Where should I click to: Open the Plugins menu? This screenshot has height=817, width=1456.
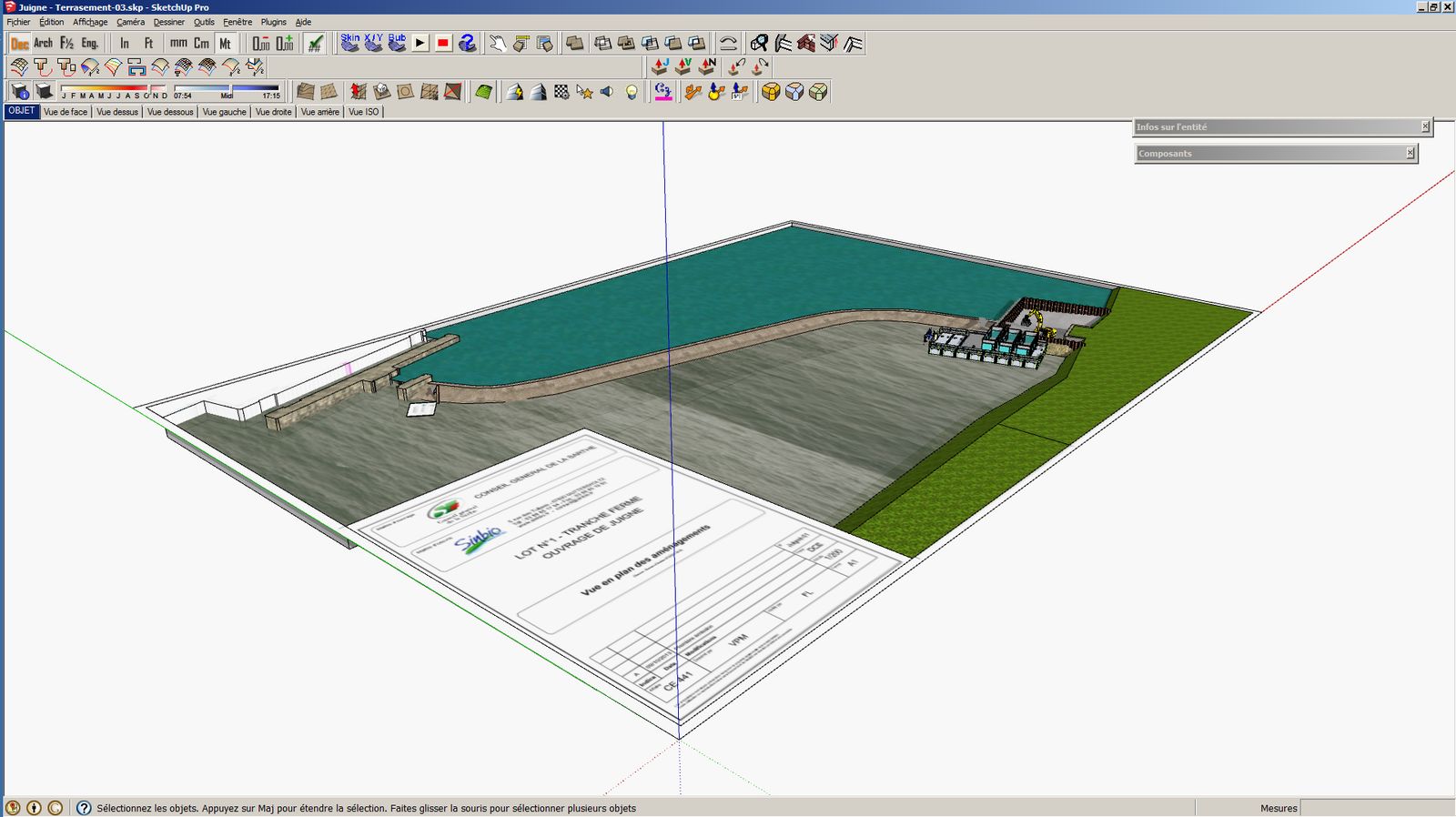(273, 22)
